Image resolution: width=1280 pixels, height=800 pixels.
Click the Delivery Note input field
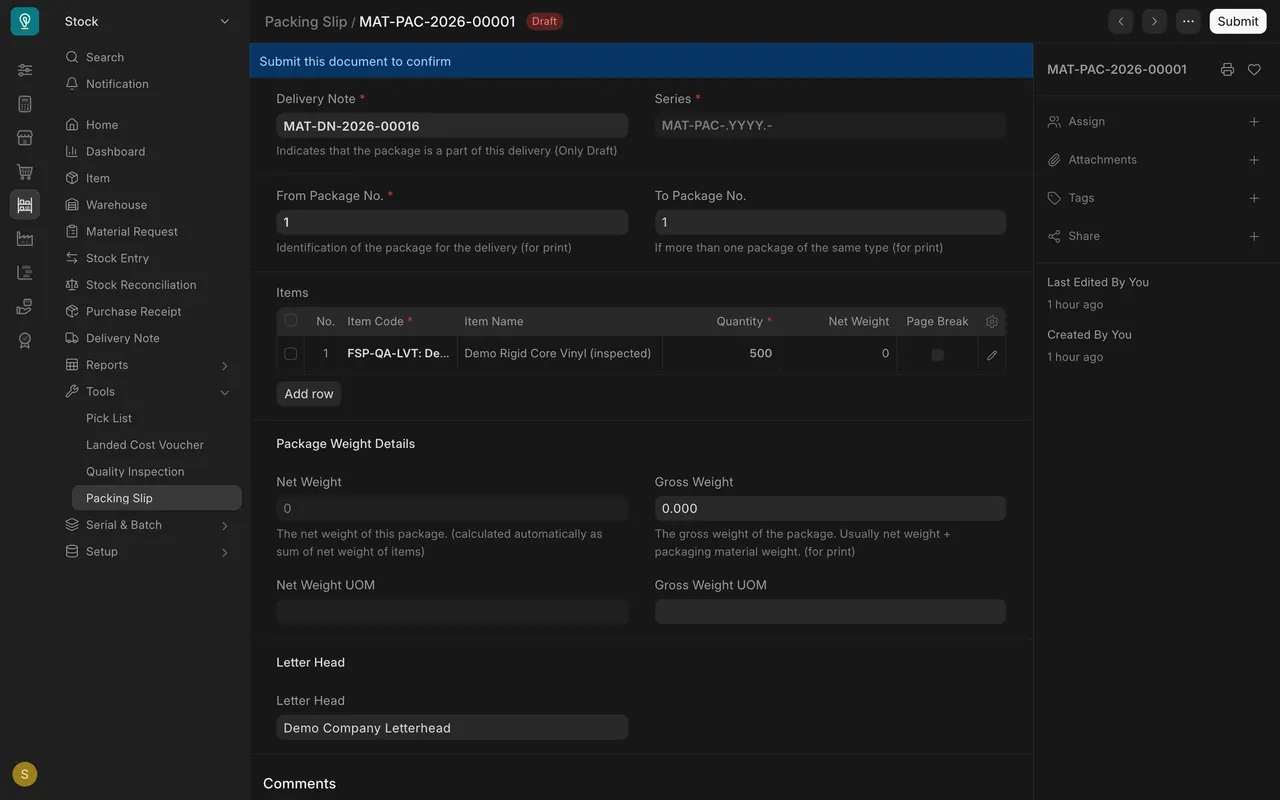[452, 126]
